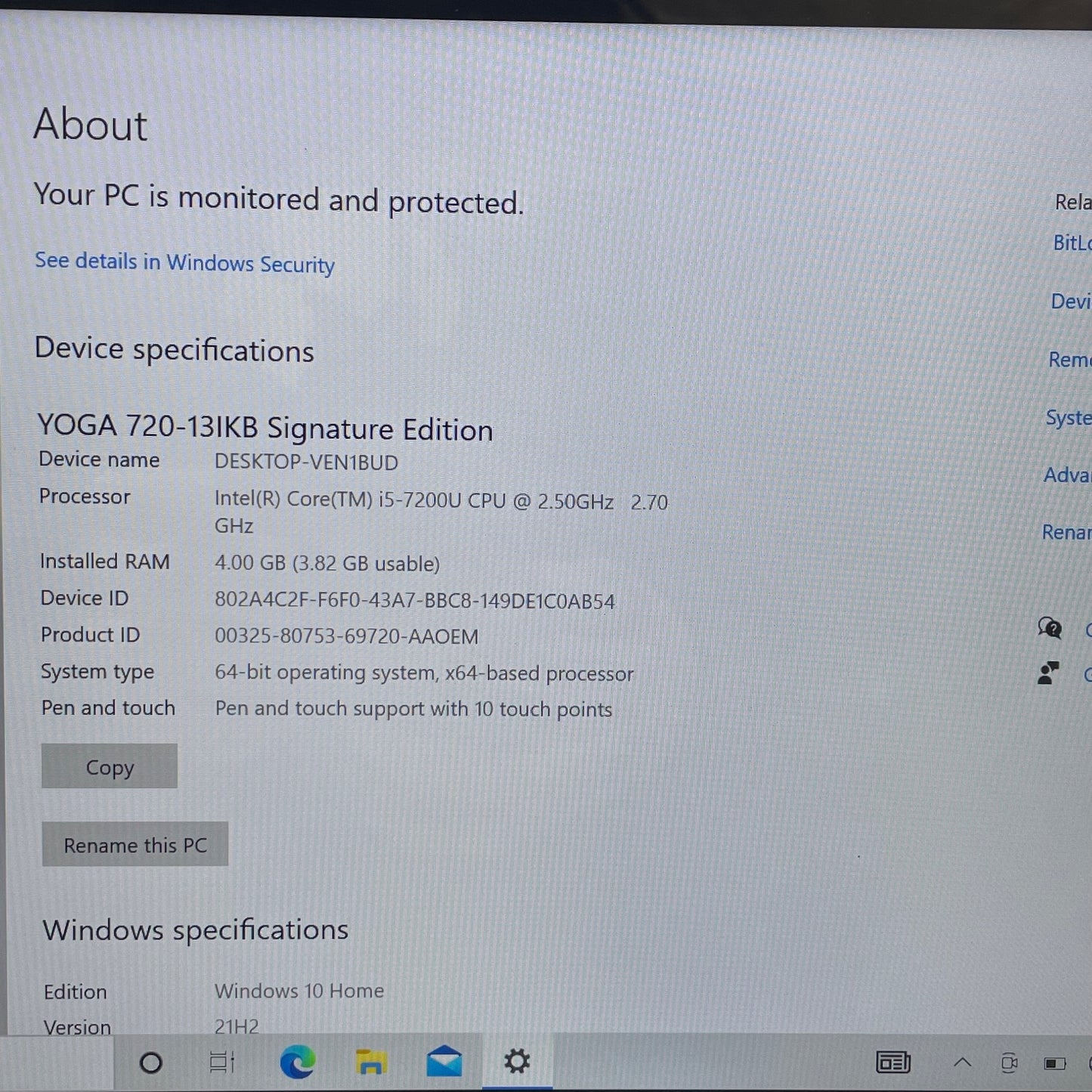This screenshot has width=1092, height=1092.
Task: Select the Settings gear taskbar icon
Action: click(517, 1061)
